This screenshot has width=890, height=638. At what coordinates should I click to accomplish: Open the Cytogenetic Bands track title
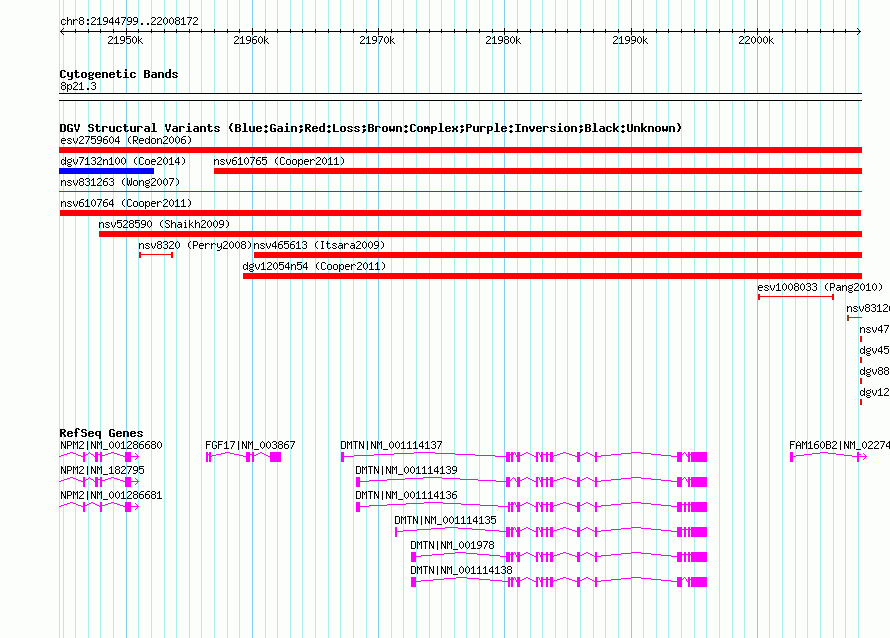[x=119, y=74]
